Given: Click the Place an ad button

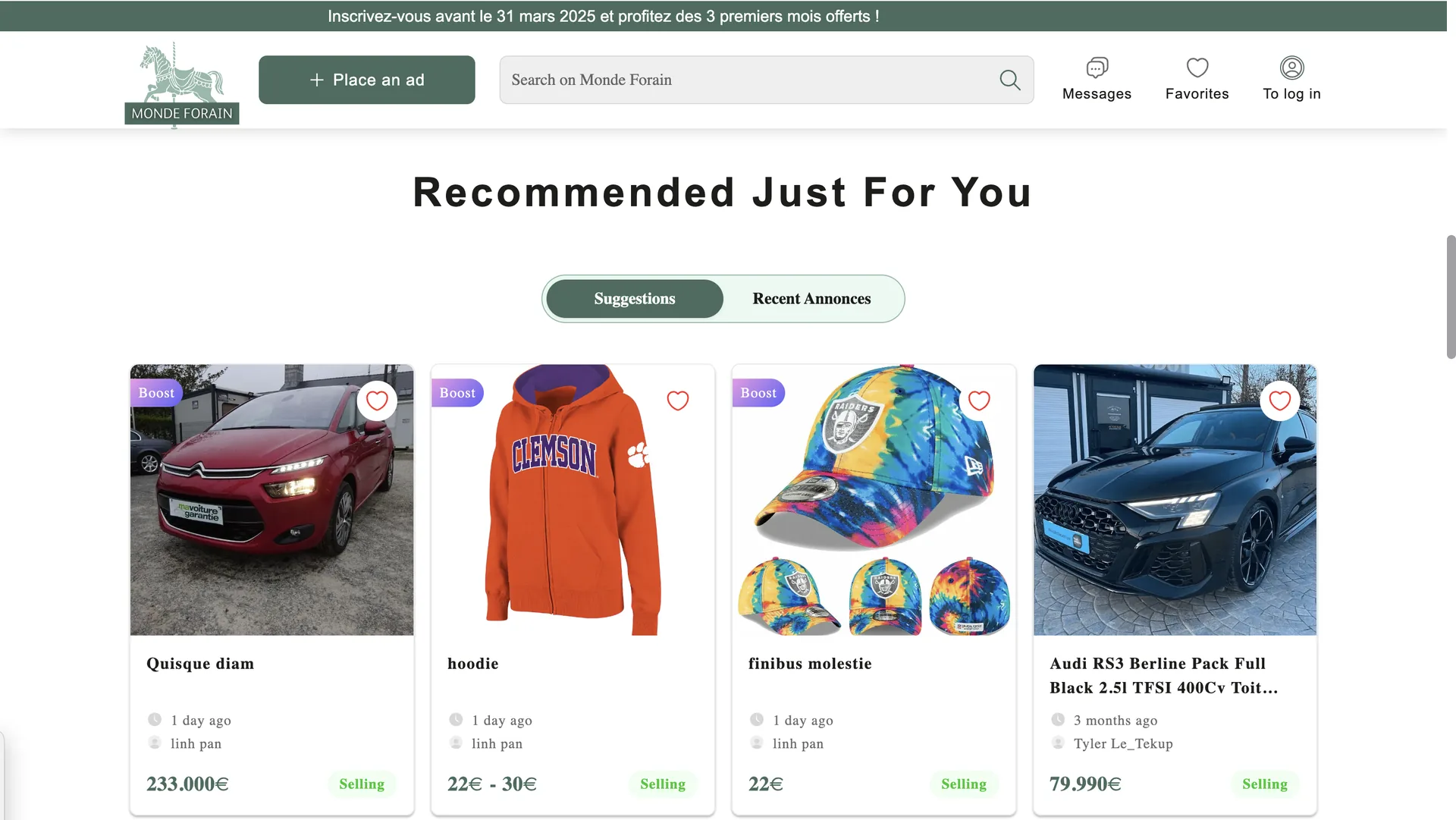Looking at the screenshot, I should 367,80.
